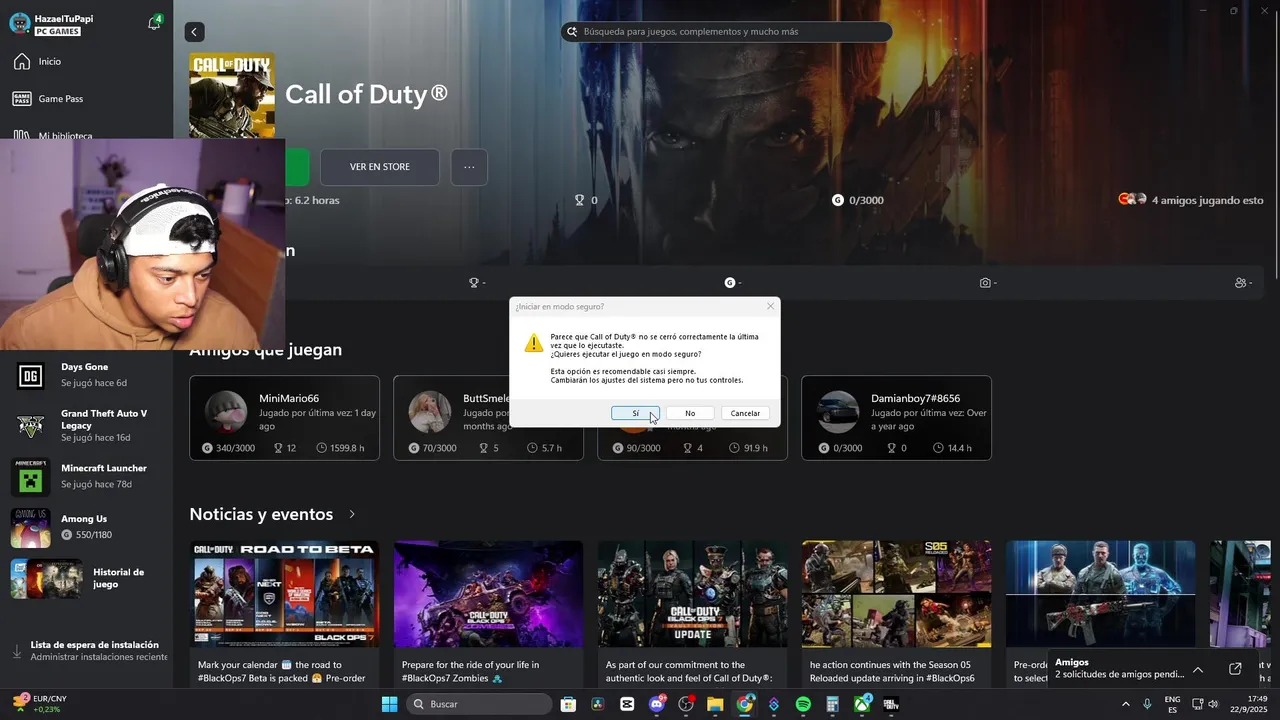The height and width of the screenshot is (720, 1280).
Task: Click the microphone tray icon
Action: coord(1147,704)
